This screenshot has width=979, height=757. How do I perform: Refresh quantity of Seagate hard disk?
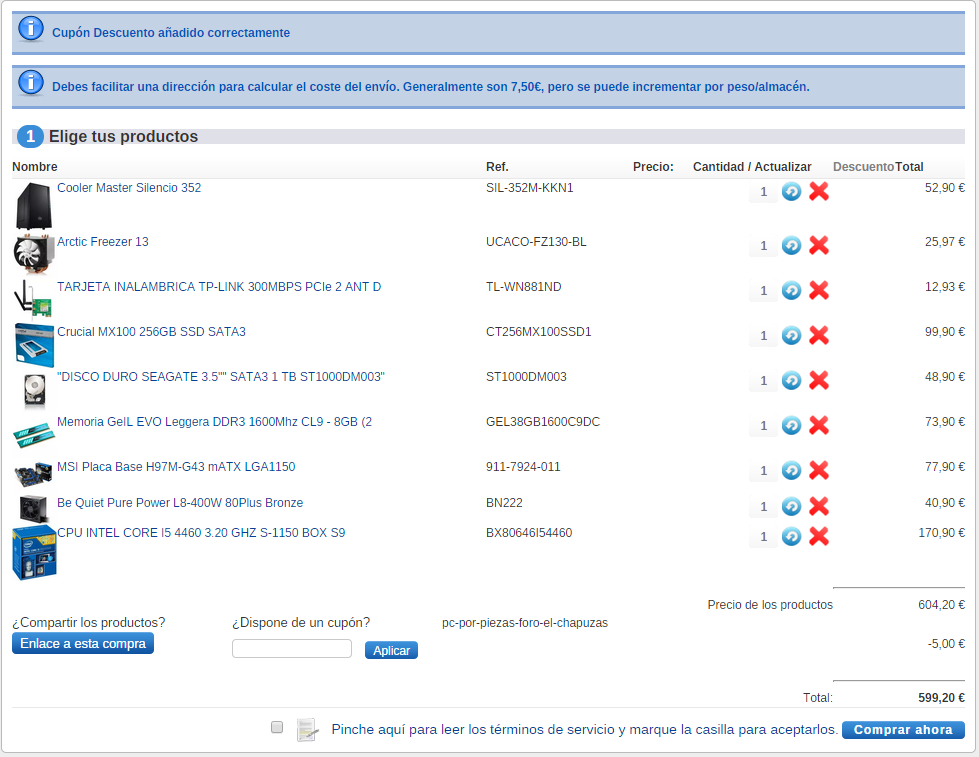(791, 380)
